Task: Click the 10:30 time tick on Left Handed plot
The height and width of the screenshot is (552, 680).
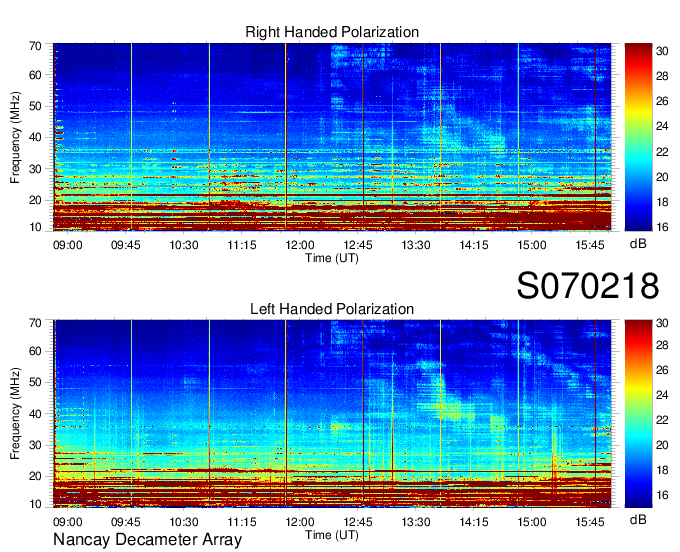Action: click(184, 522)
